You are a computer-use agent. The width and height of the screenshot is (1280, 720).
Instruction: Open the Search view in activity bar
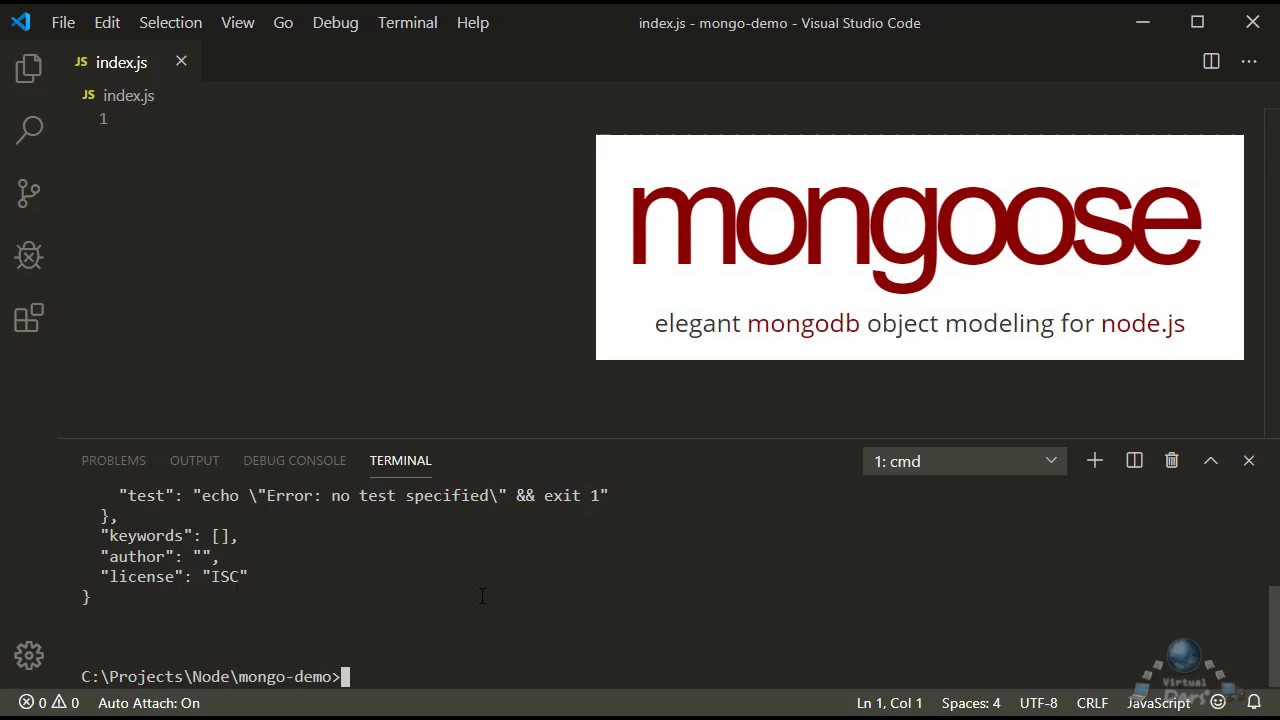click(x=29, y=130)
